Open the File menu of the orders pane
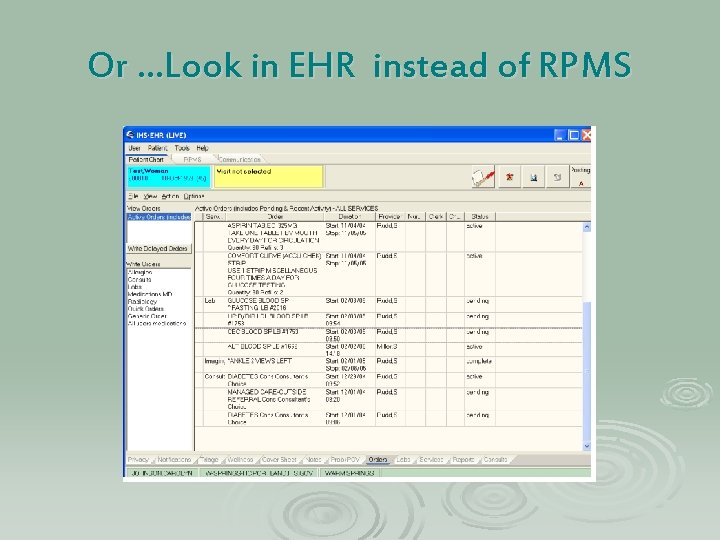 tap(133, 196)
